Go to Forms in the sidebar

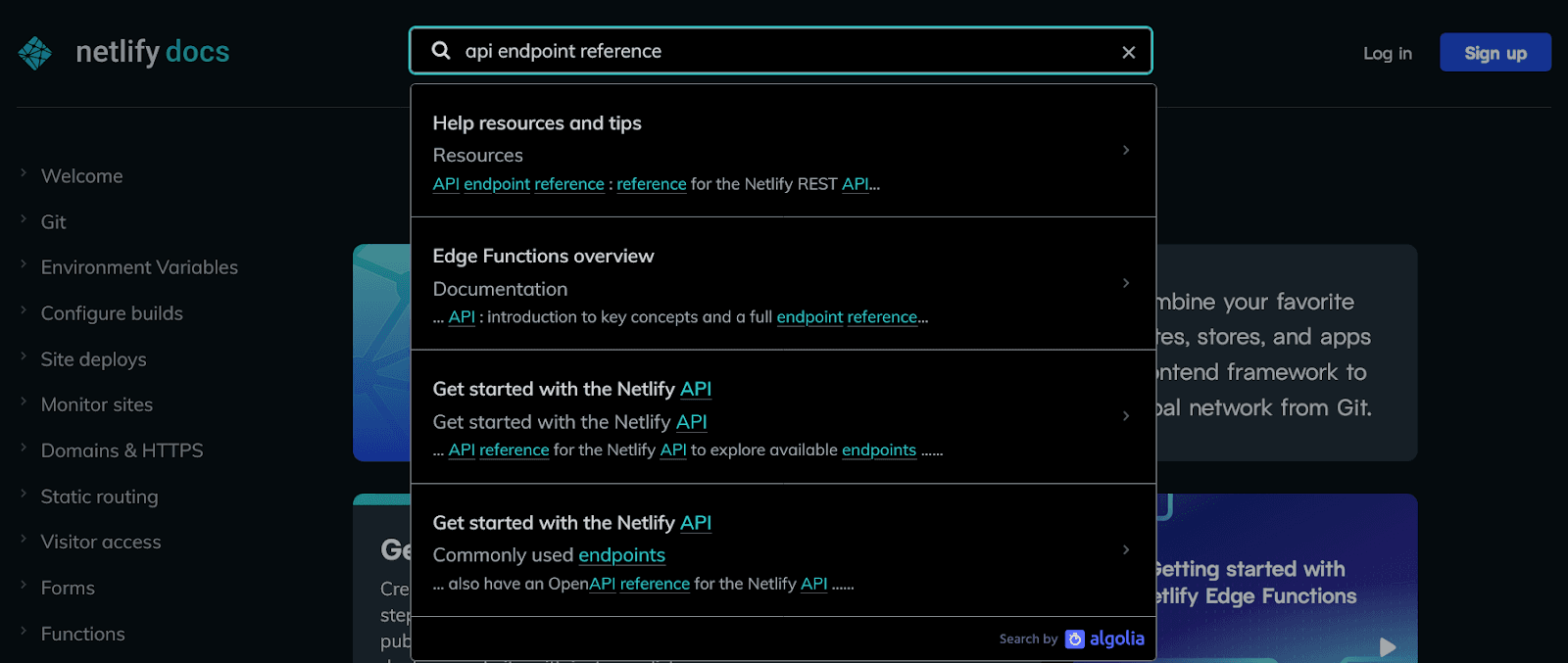coord(68,588)
